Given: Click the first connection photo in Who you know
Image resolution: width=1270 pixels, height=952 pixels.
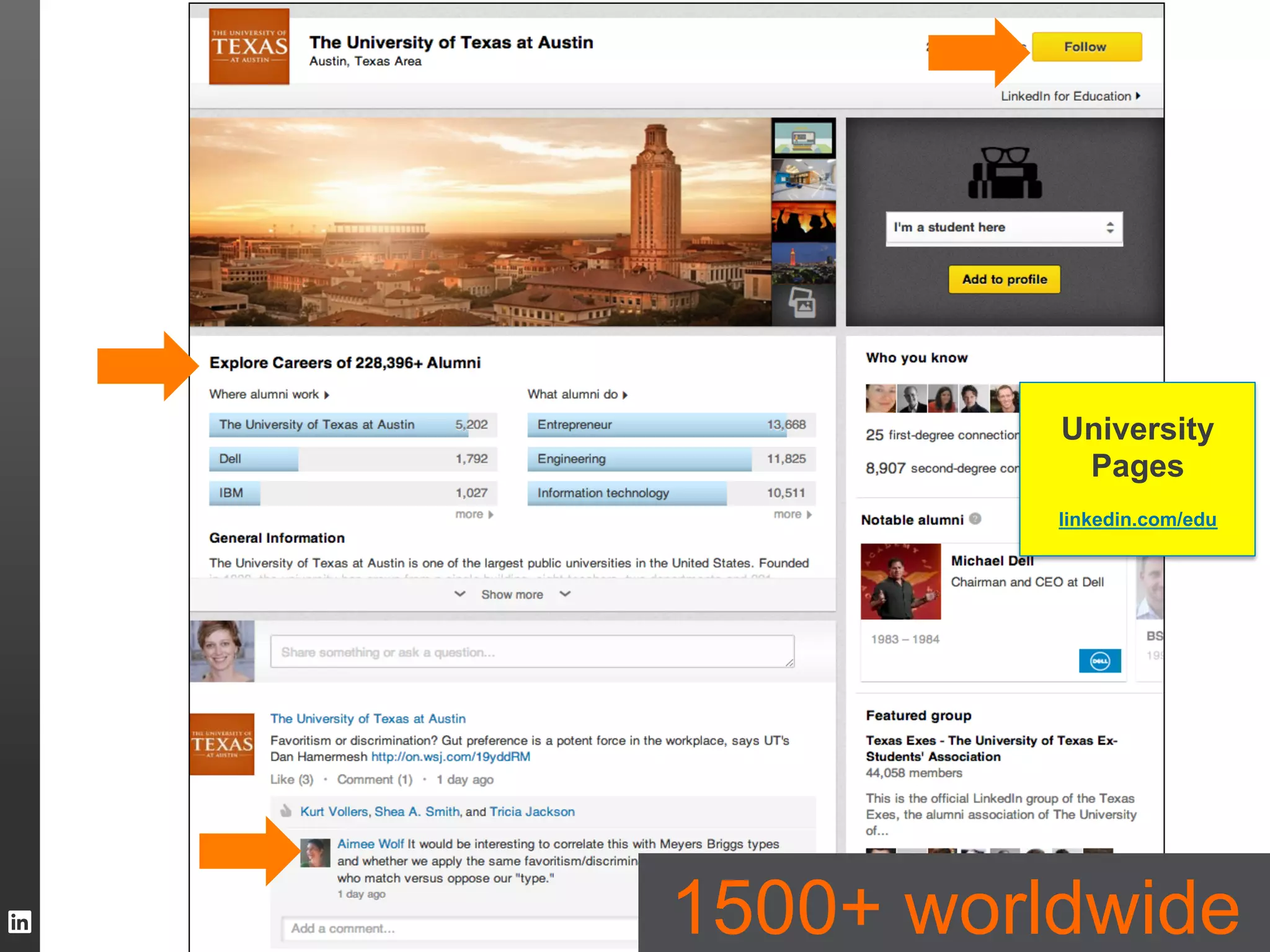Looking at the screenshot, I should click(x=881, y=399).
